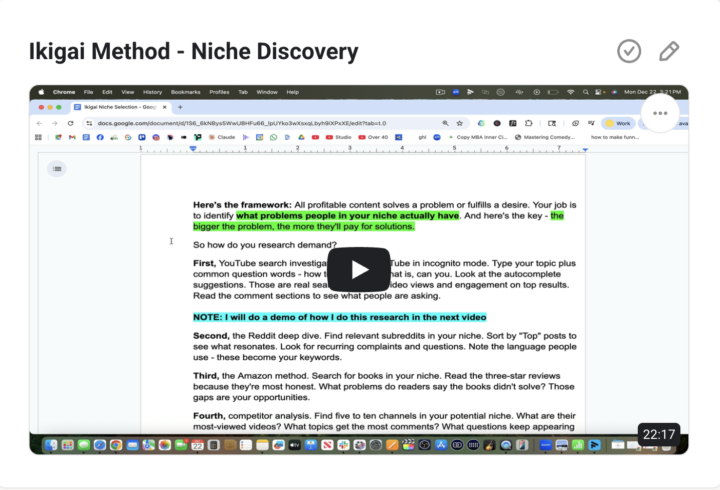Open the Profiles menu
The height and width of the screenshot is (490, 720).
[x=219, y=92]
